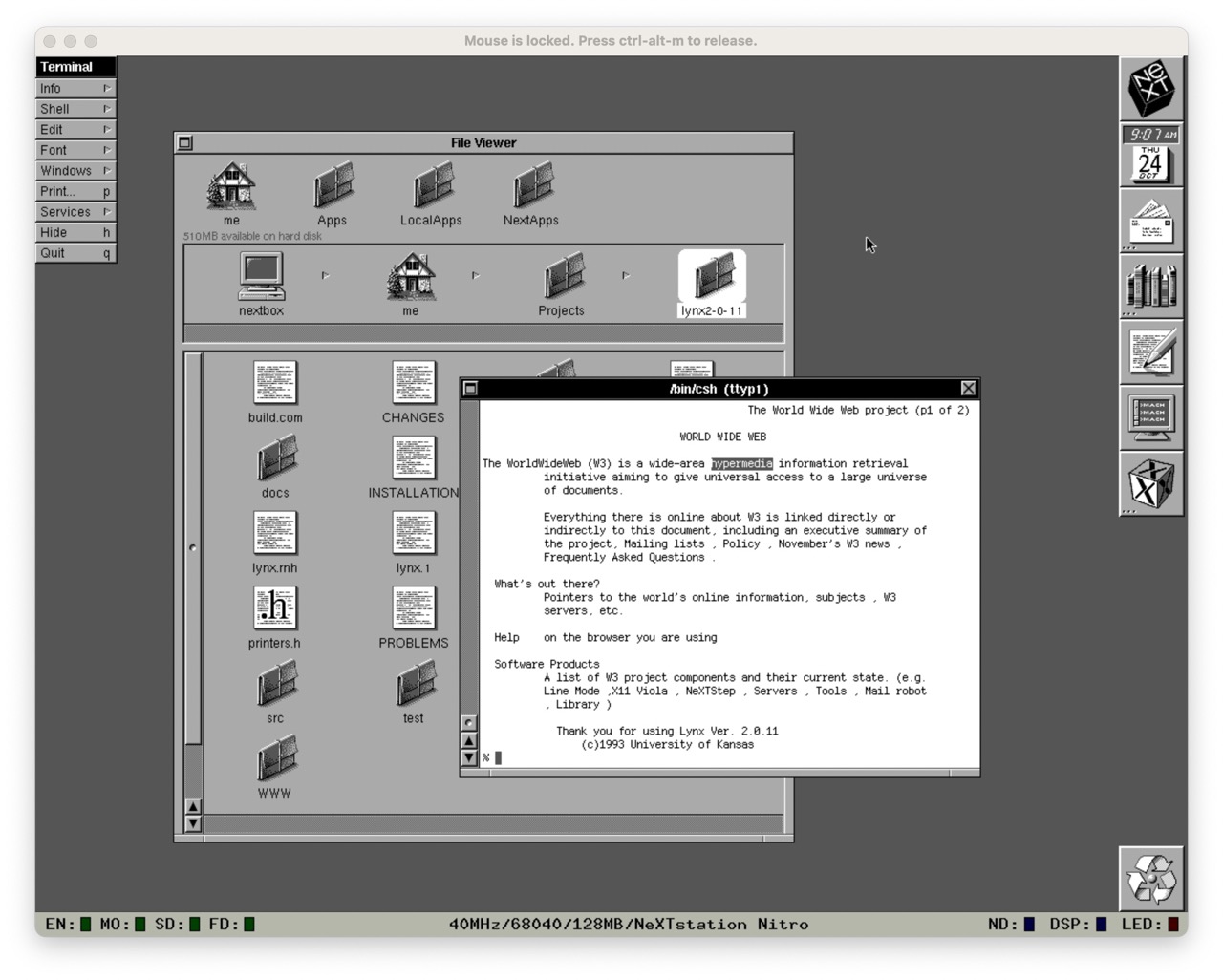The height and width of the screenshot is (980, 1223).
Task: Click the highlighted 'hypermedia' link text
Action: pyautogui.click(x=741, y=464)
